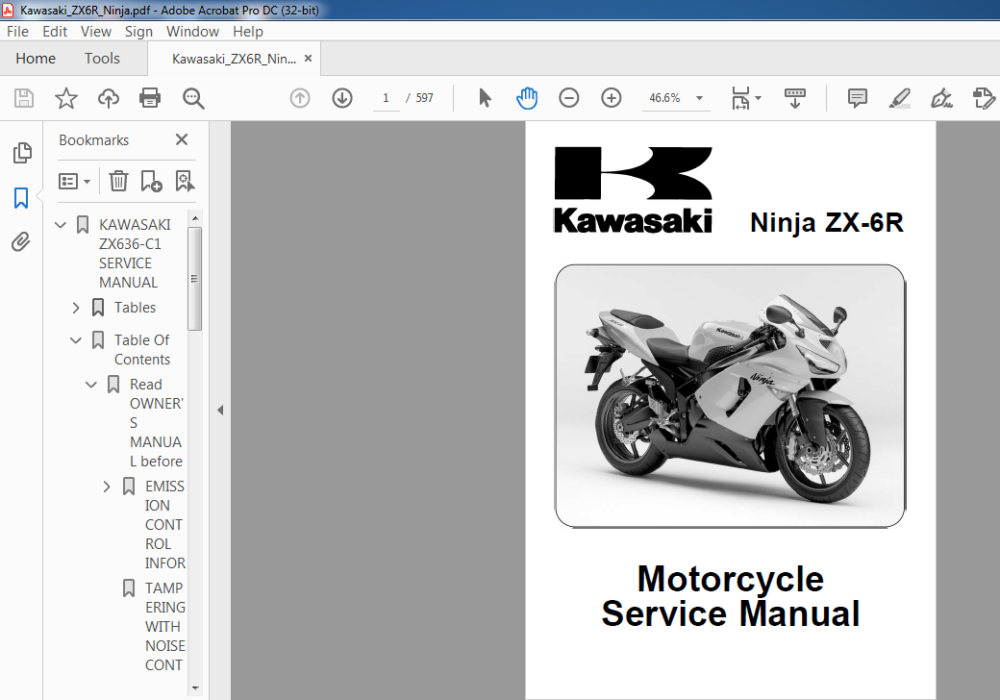Screen dimensions: 1000x700
Task: Select the Kawasaki_ZX6R_Nin... document tab
Action: 233,59
